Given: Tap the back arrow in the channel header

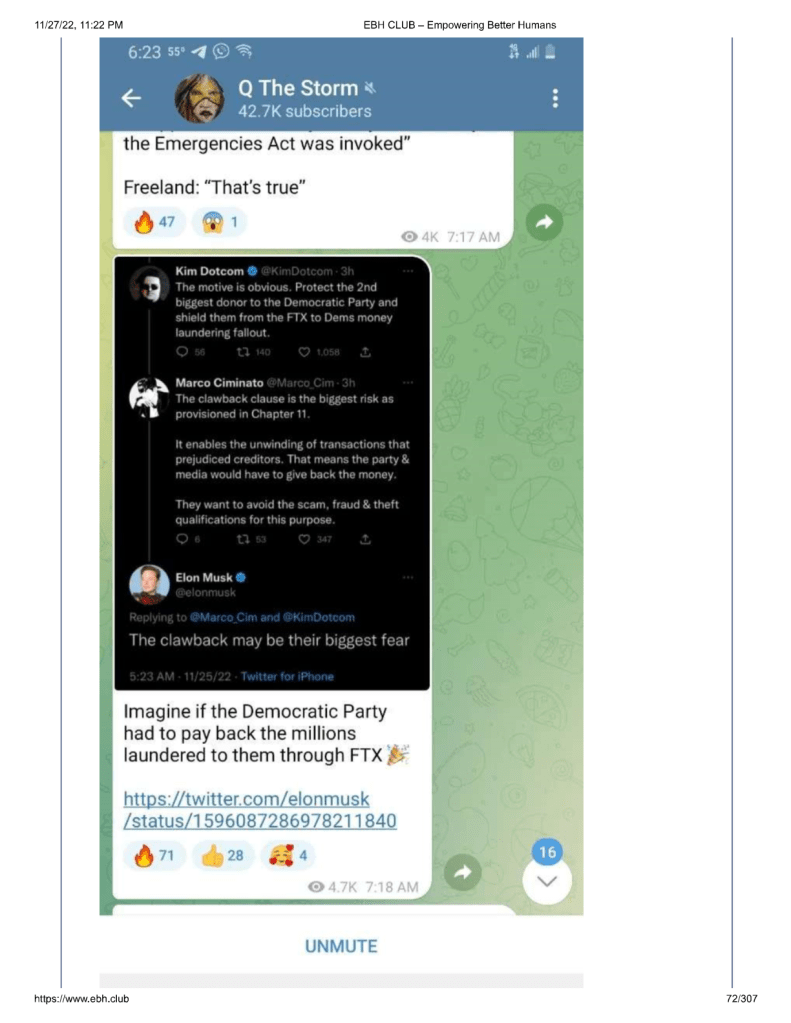Looking at the screenshot, I should (131, 99).
